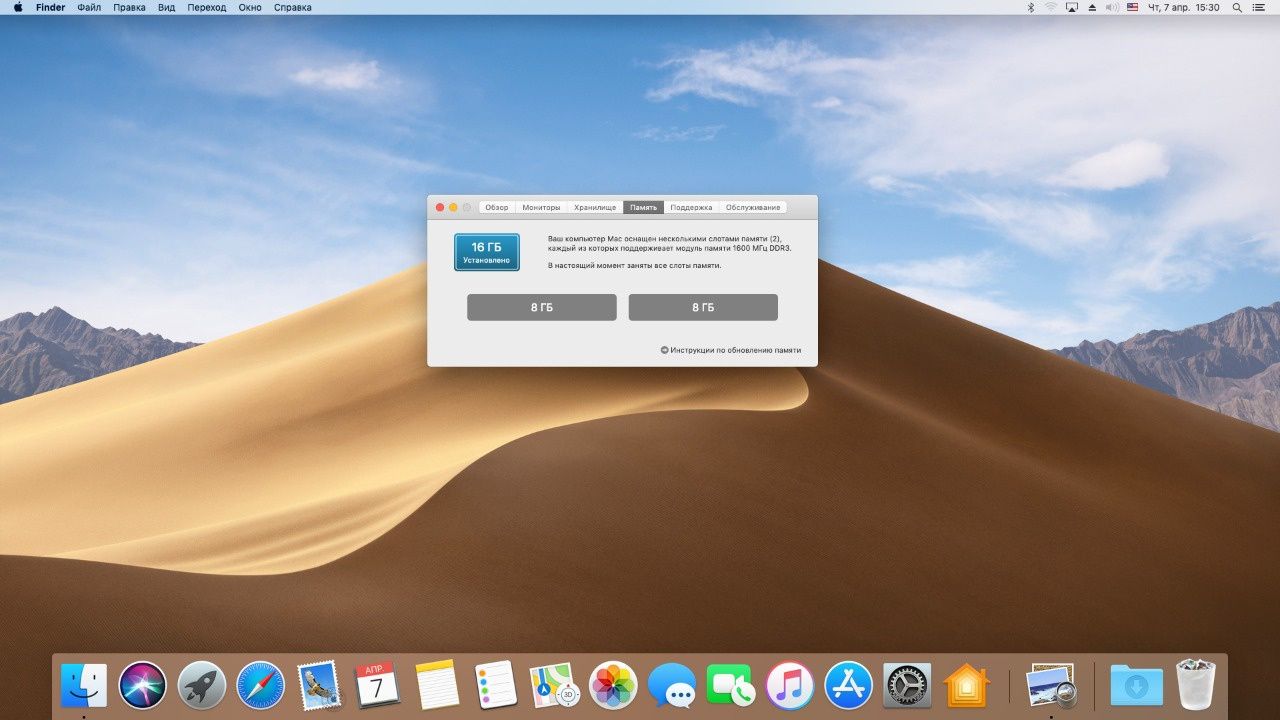Open Photos app in dock
Viewport: 1280px width, 720px height.
pyautogui.click(x=613, y=685)
